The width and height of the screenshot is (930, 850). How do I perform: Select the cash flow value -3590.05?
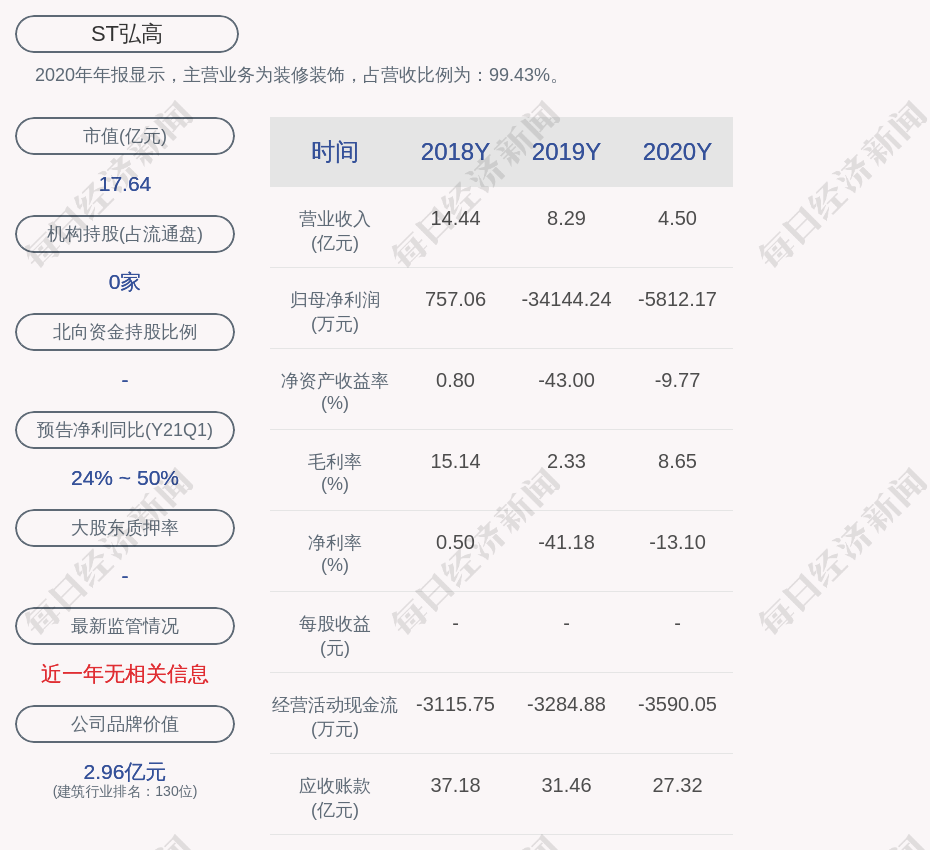click(x=677, y=704)
